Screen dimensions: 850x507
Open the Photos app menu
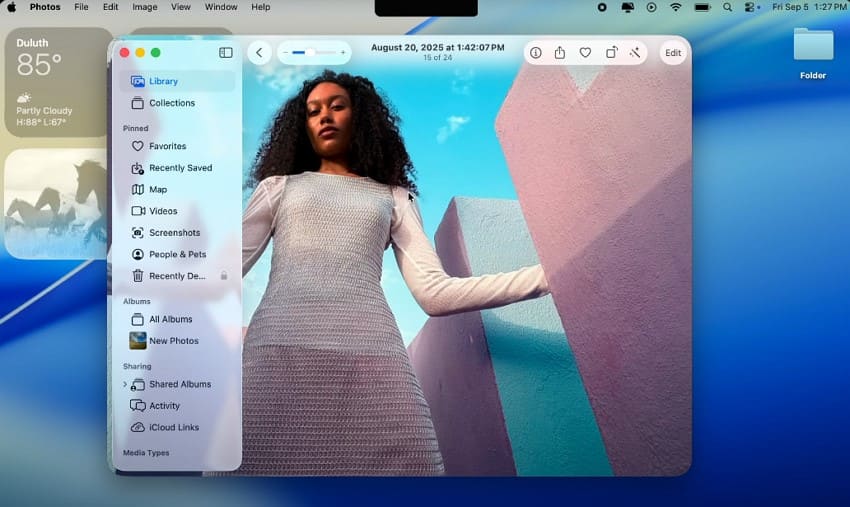click(x=45, y=7)
